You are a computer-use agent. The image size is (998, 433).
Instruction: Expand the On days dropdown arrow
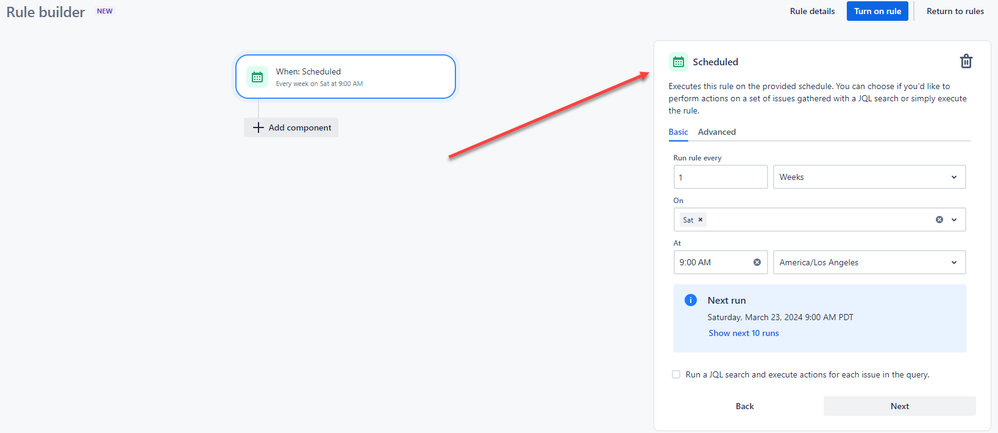pos(954,219)
